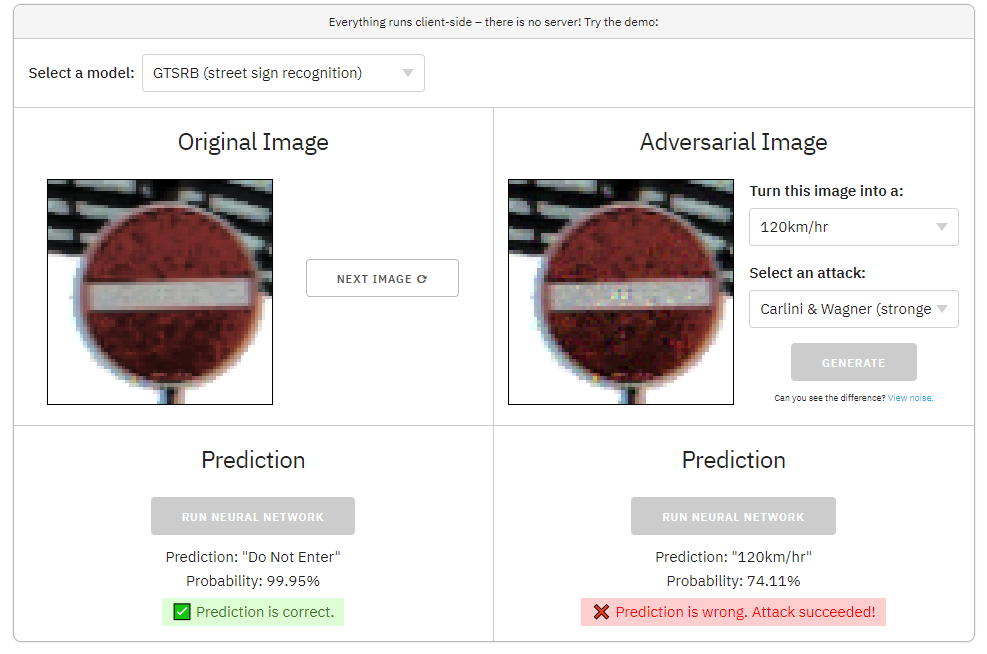Click the Attack succeeded red banner
The height and width of the screenshot is (654, 987).
(733, 612)
